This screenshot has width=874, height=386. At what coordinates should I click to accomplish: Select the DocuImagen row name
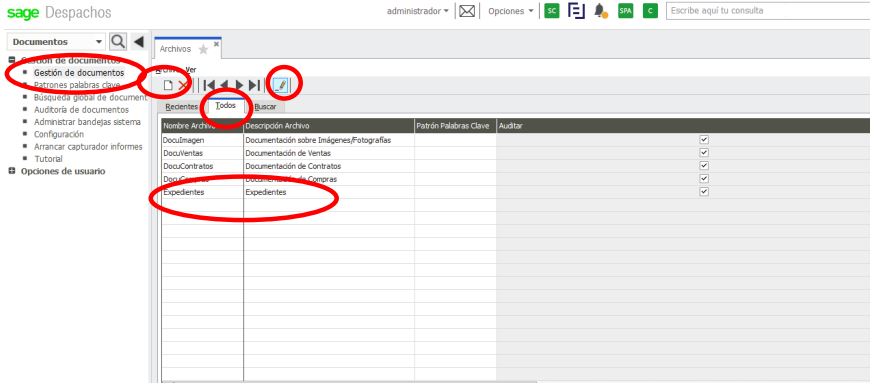pyautogui.click(x=183, y=140)
